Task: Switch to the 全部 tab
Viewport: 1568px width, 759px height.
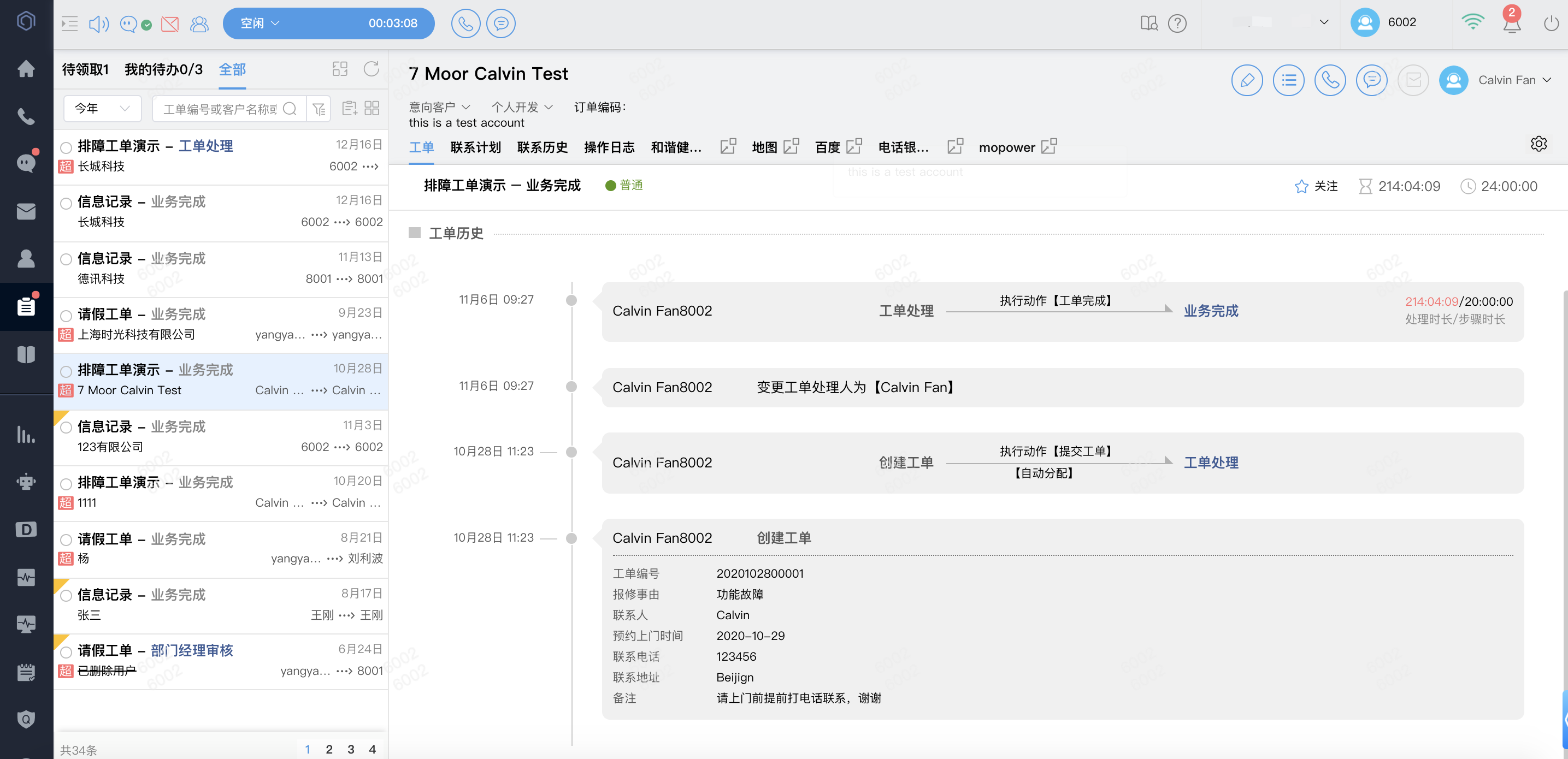Action: [232, 69]
